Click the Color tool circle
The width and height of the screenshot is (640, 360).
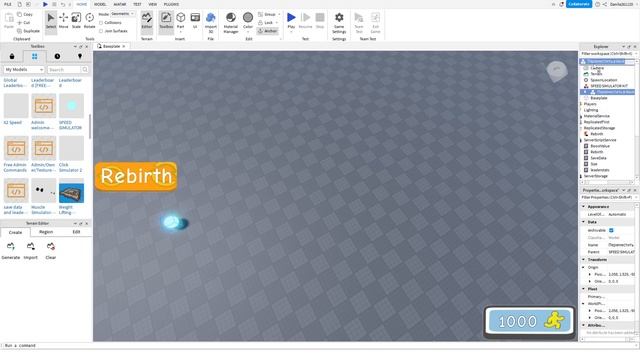click(248, 18)
